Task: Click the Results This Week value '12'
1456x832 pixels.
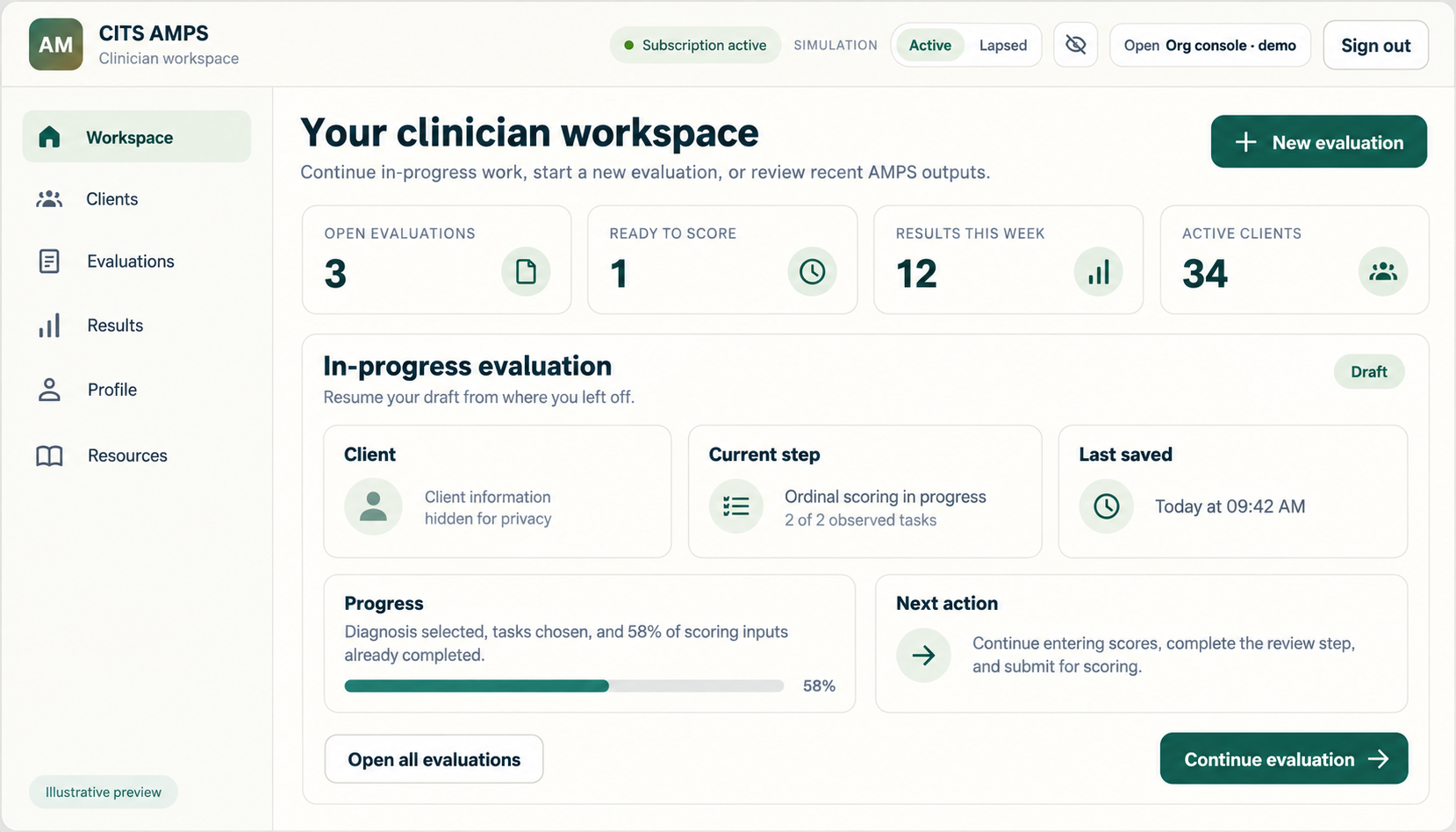Action: (x=916, y=274)
